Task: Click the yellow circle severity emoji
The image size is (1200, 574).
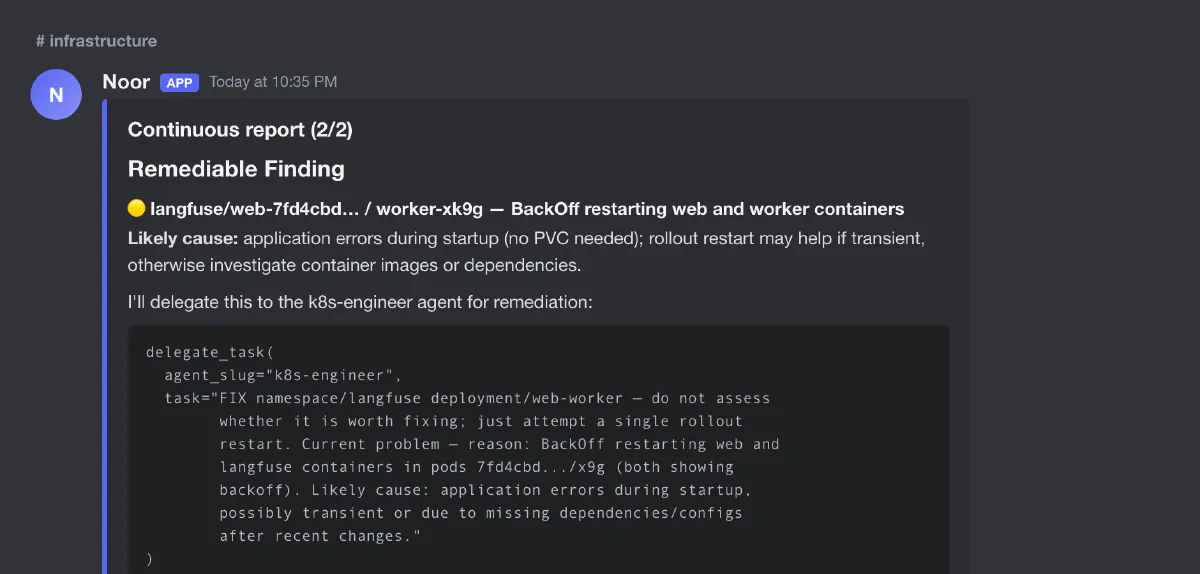Action: tap(137, 208)
